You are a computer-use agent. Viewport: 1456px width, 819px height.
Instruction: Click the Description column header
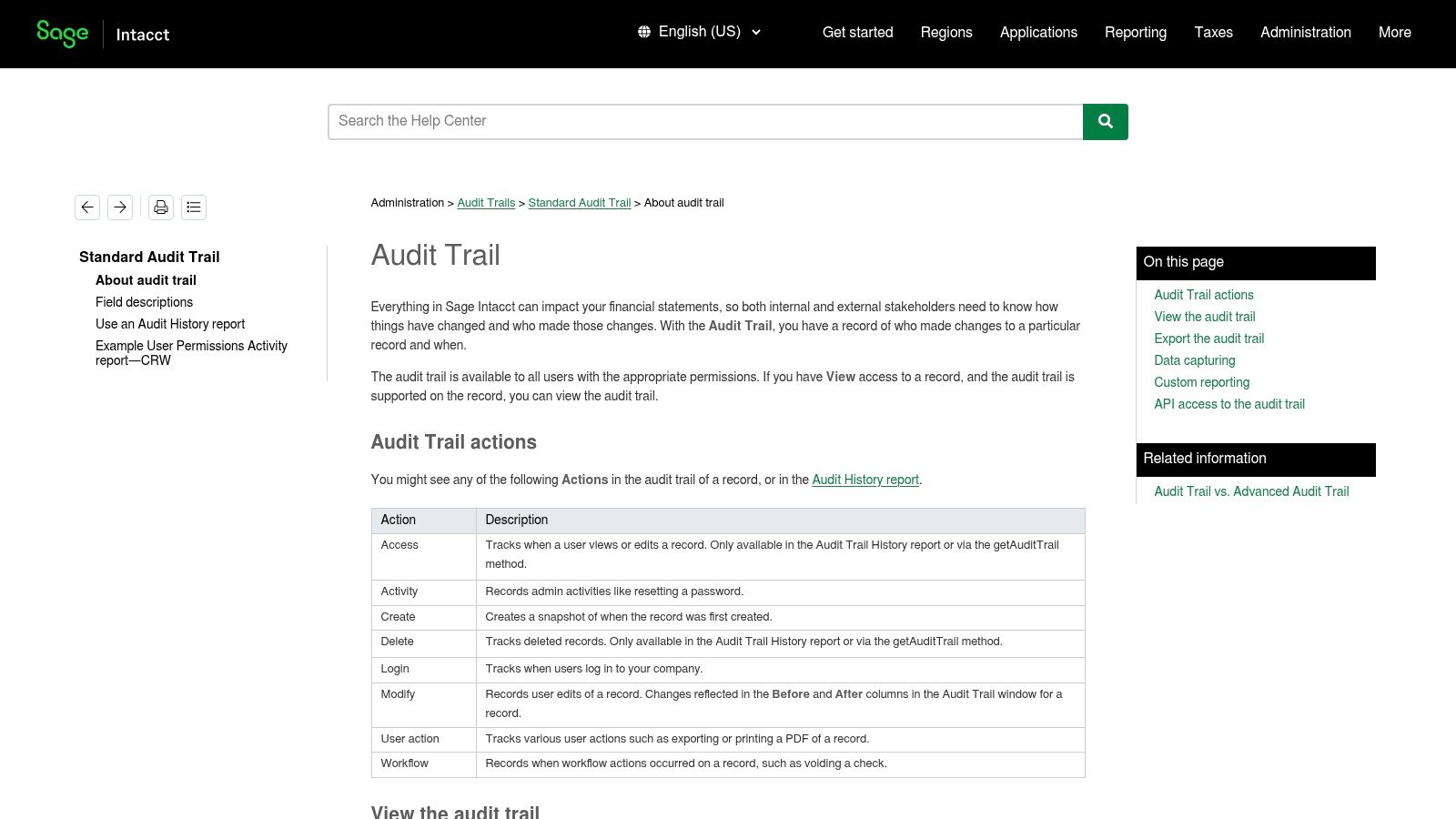pyautogui.click(x=781, y=520)
